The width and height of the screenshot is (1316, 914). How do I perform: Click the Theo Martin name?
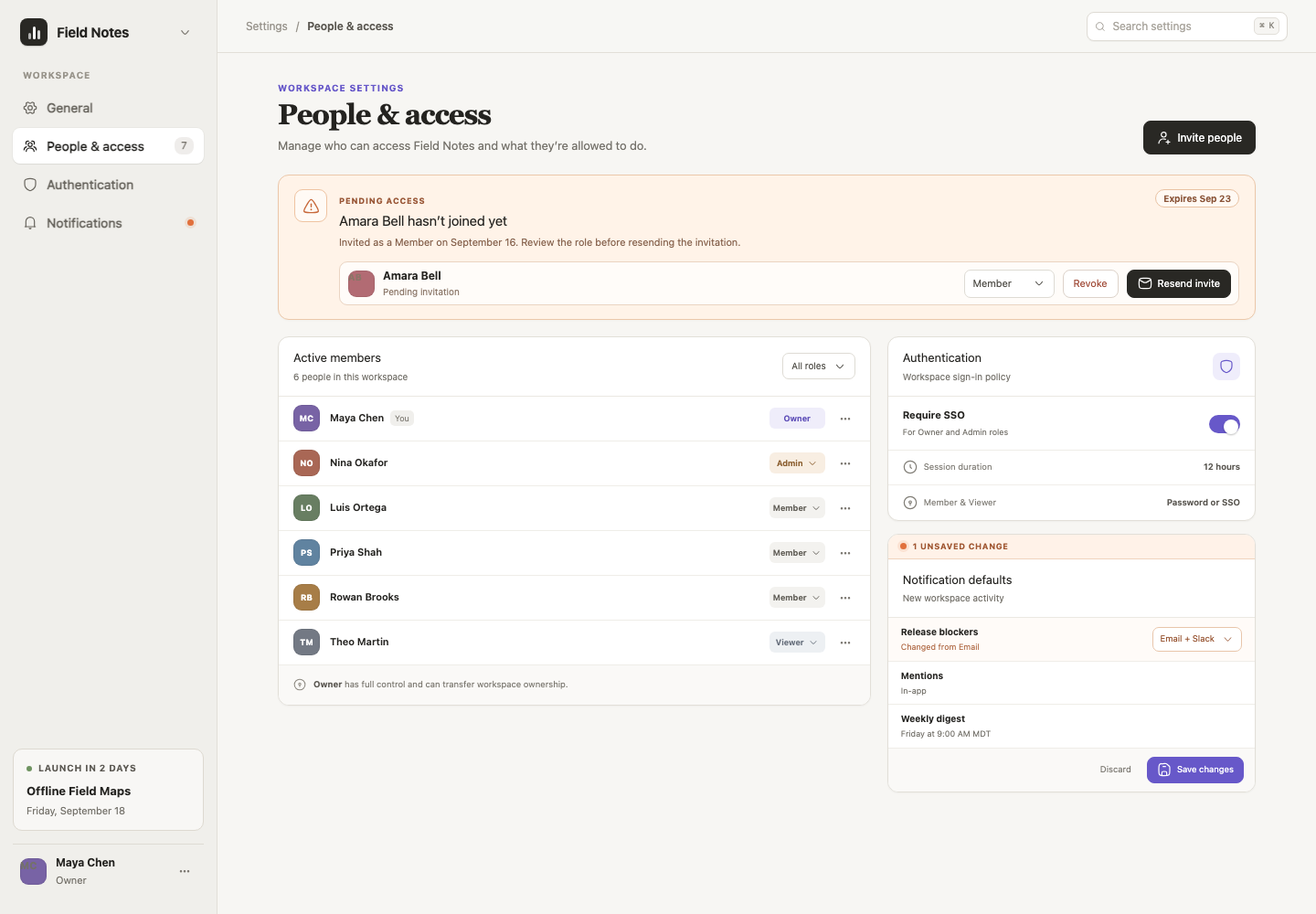(x=359, y=643)
